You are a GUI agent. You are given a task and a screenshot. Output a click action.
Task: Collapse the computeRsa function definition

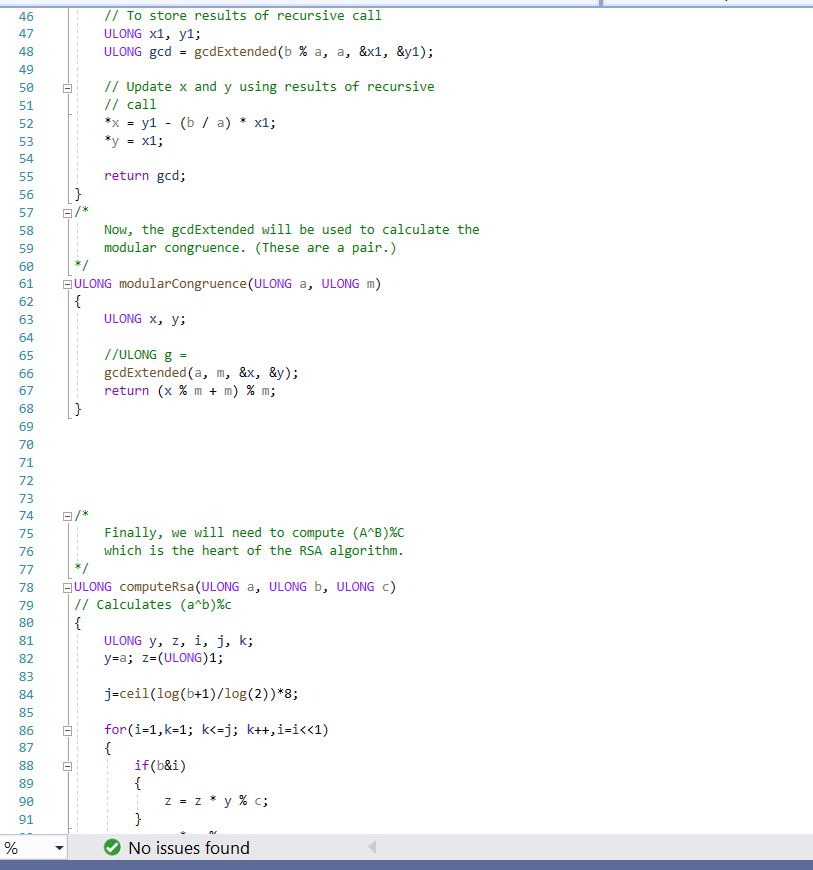66,587
